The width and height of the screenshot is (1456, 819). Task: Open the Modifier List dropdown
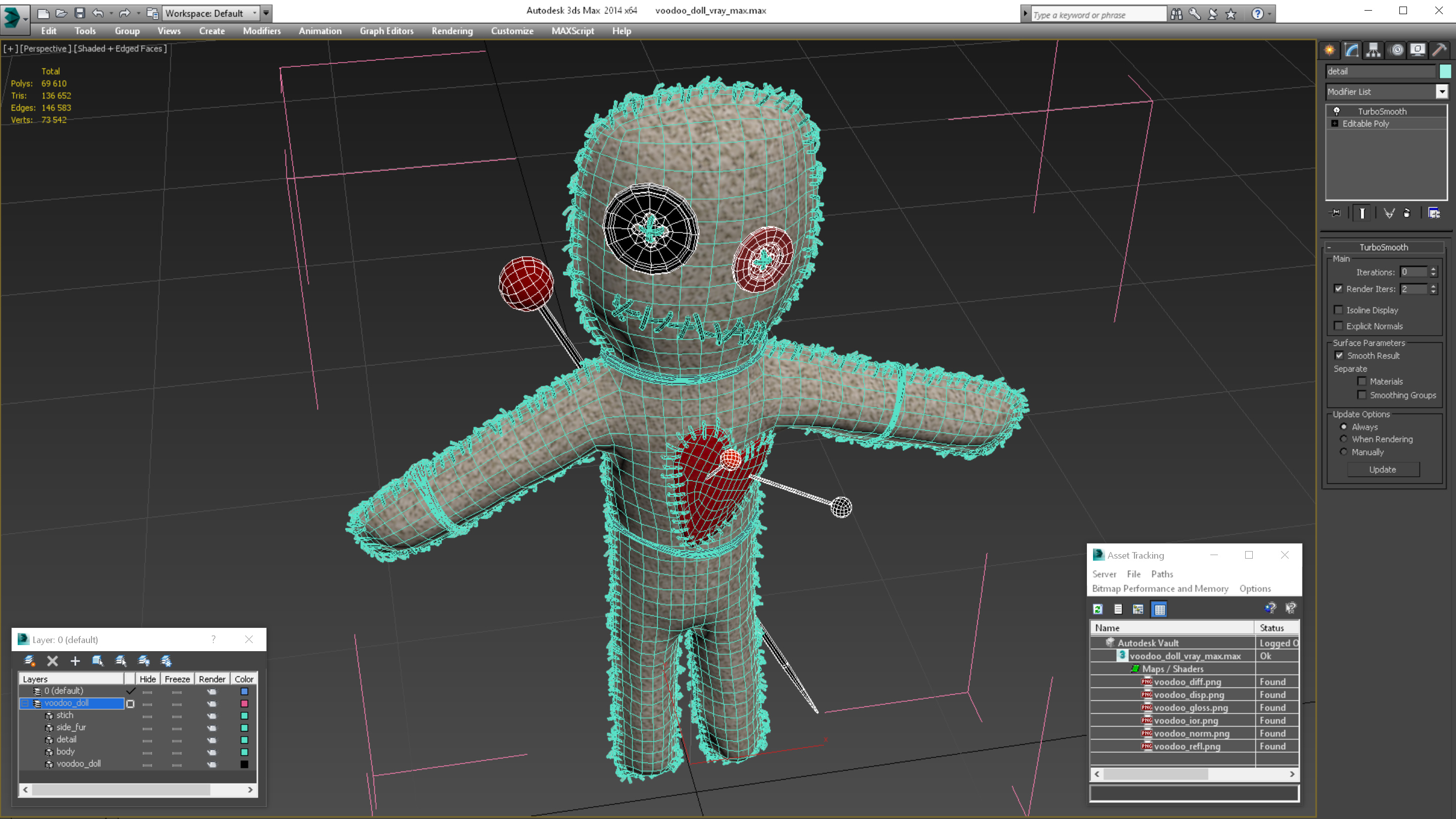click(x=1442, y=92)
